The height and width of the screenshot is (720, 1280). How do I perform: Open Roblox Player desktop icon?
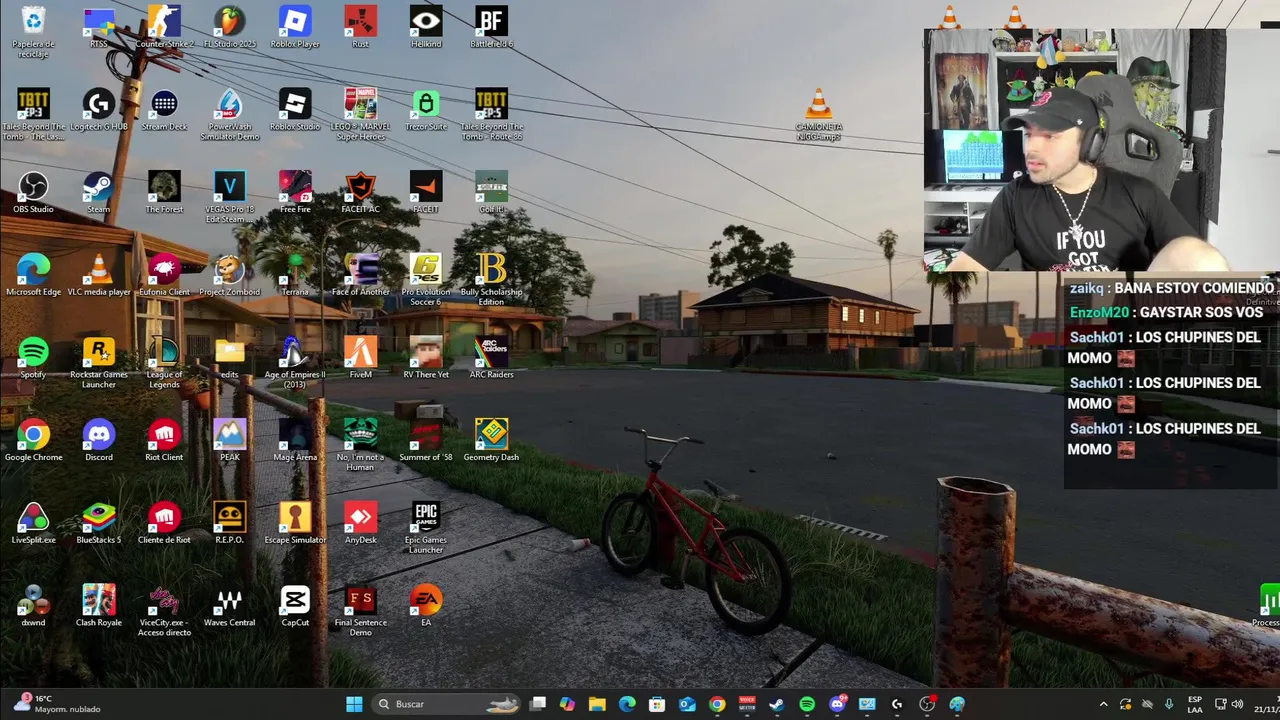295,28
